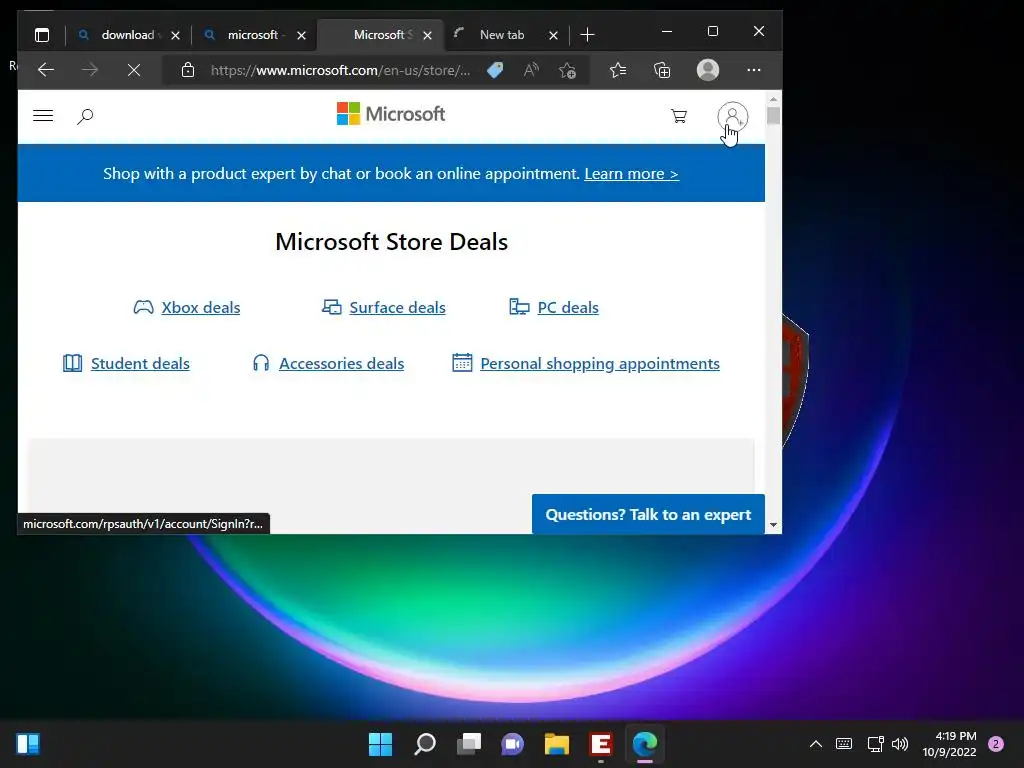View site info via the padlock icon
The image size is (1024, 768).
pyautogui.click(x=188, y=70)
